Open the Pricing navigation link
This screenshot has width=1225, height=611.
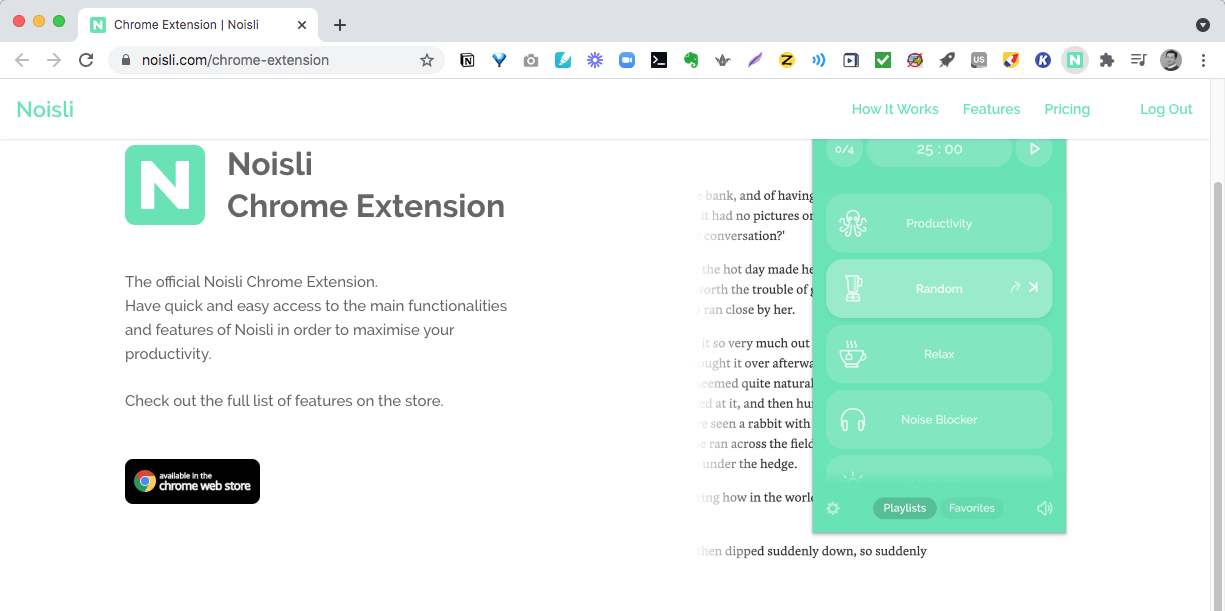1067,109
